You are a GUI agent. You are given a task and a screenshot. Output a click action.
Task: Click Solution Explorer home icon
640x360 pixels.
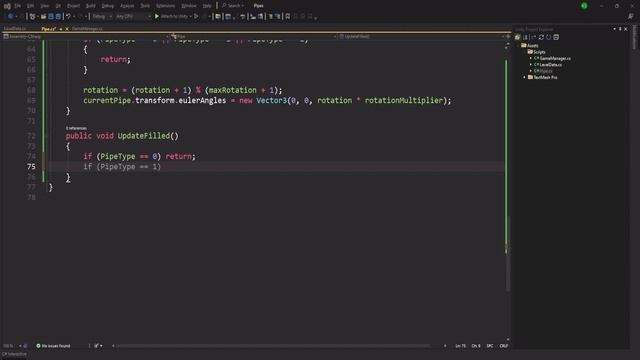point(518,37)
